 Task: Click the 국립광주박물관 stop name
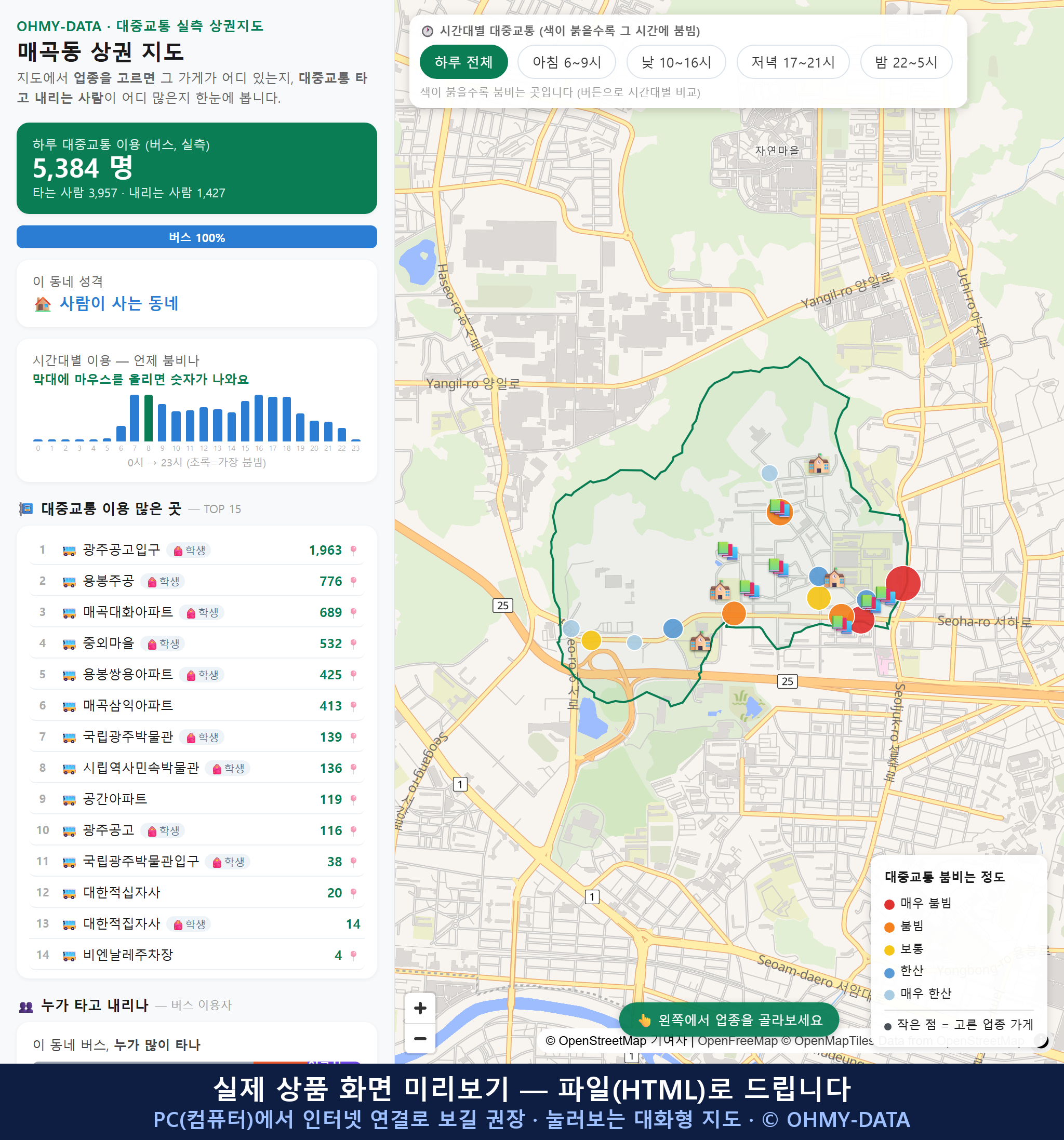click(128, 737)
